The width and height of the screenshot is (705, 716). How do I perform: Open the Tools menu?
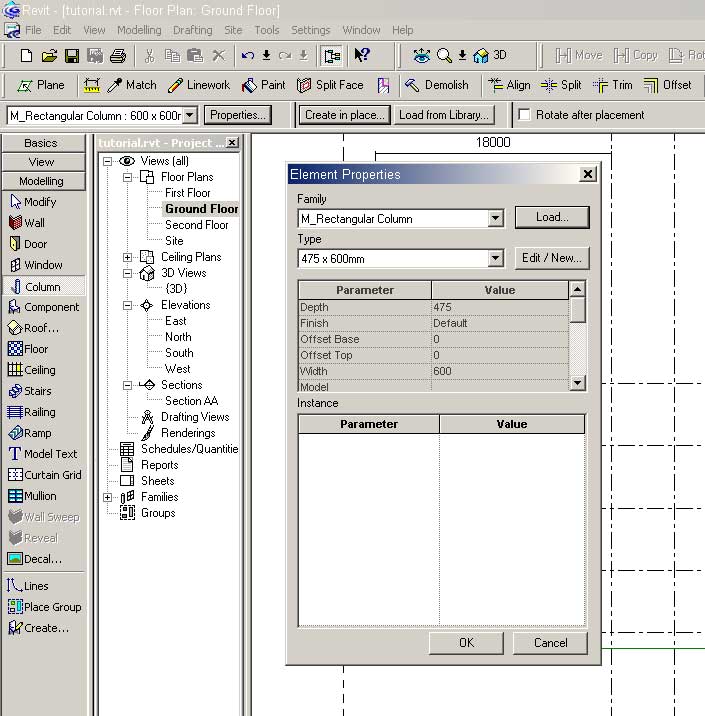[x=267, y=30]
